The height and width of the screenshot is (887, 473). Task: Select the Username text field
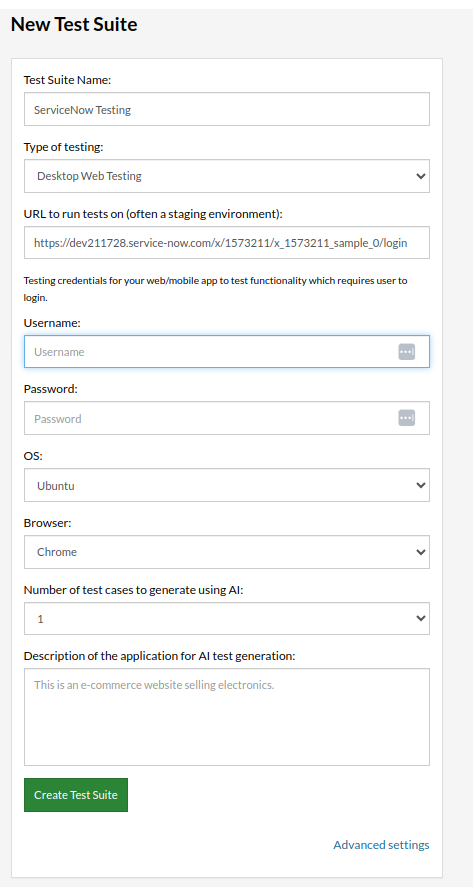226,351
